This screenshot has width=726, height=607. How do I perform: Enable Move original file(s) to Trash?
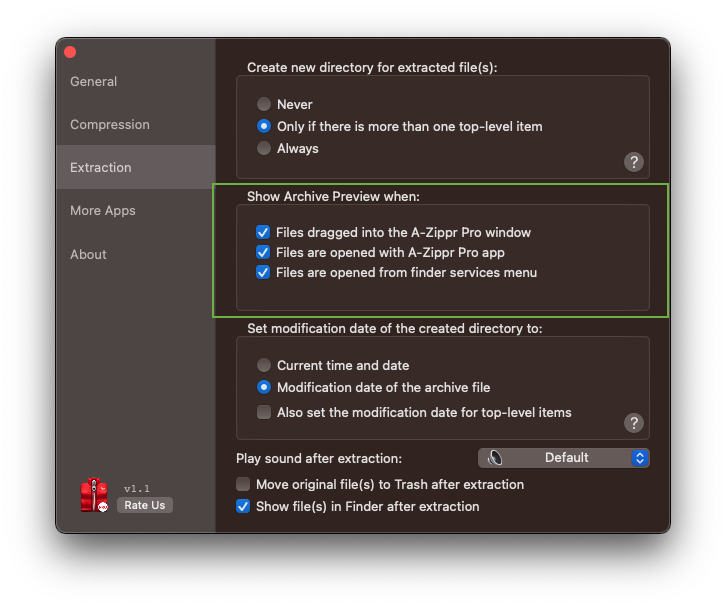click(x=243, y=484)
